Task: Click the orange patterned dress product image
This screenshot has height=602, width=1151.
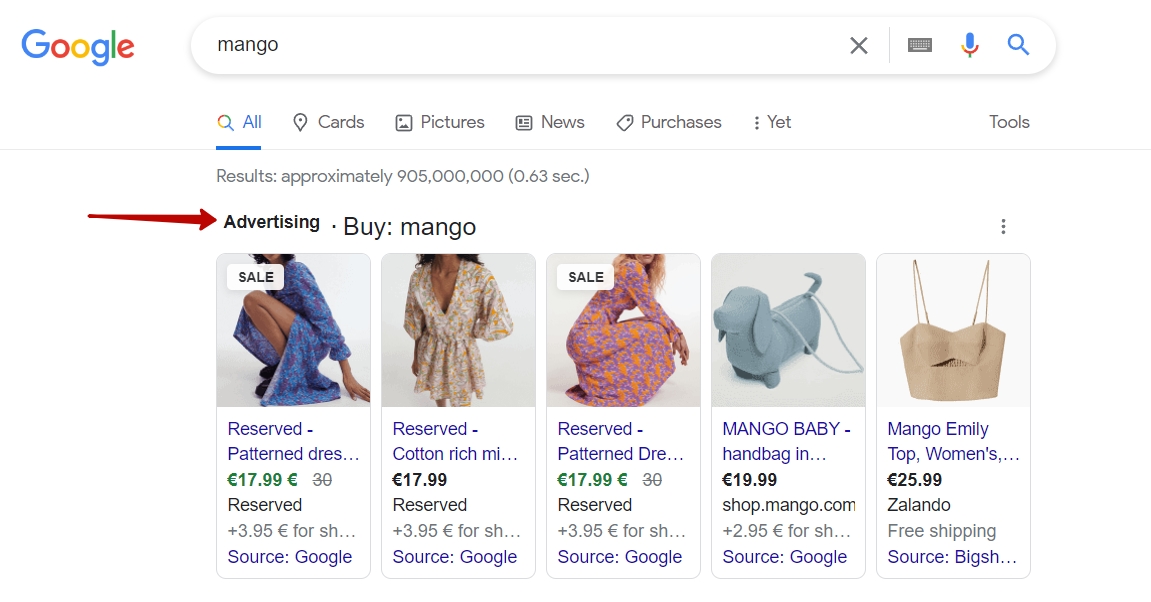Action: pyautogui.click(x=623, y=330)
